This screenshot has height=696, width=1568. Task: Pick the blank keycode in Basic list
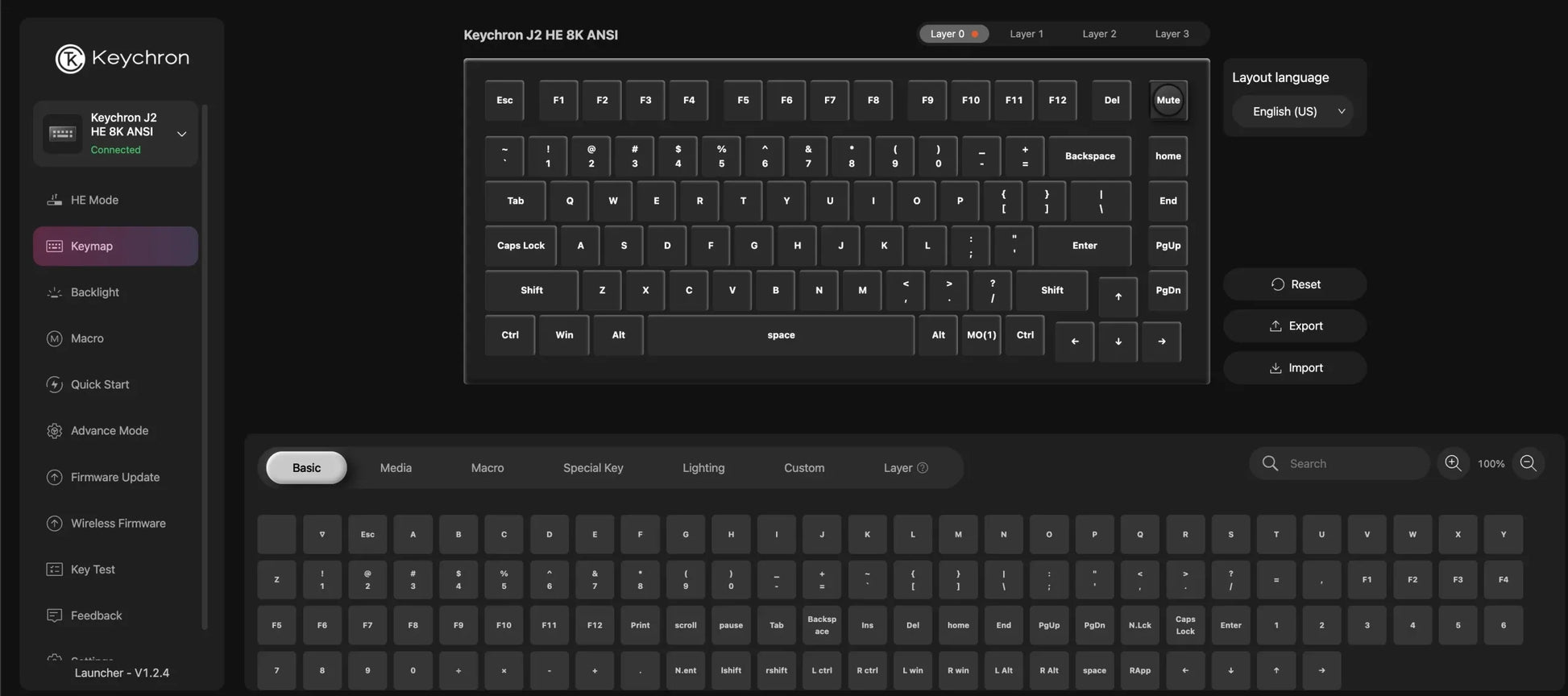point(276,534)
